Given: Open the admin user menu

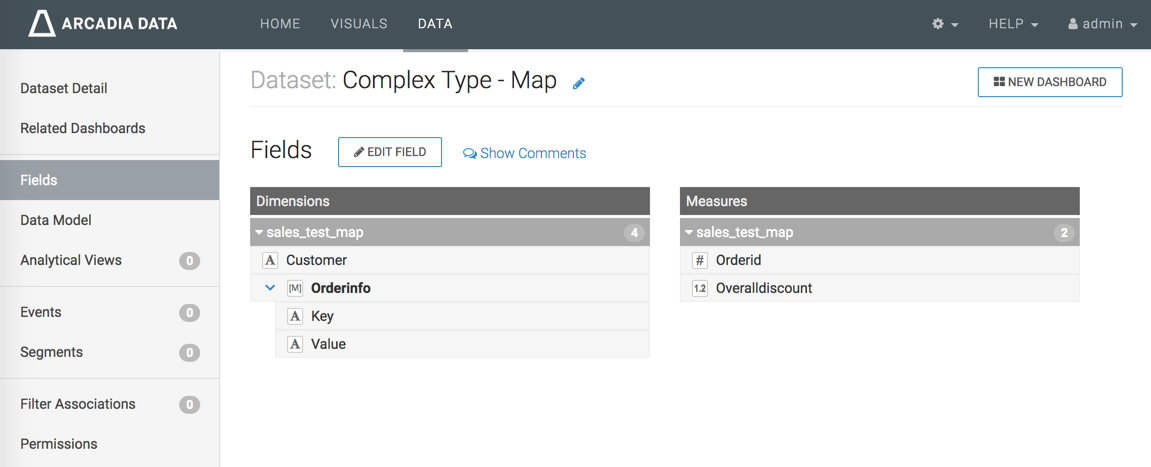Looking at the screenshot, I should coord(1102,24).
